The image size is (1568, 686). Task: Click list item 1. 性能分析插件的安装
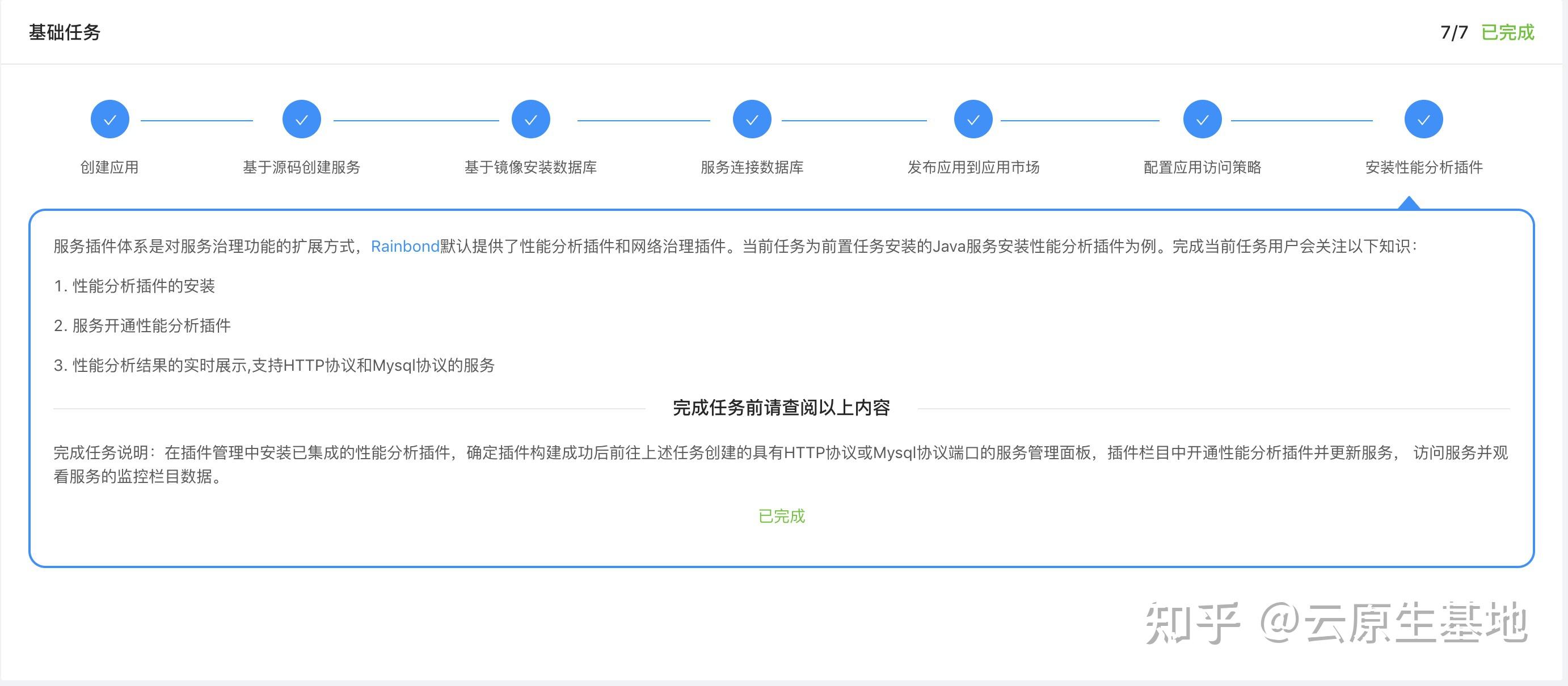[134, 286]
